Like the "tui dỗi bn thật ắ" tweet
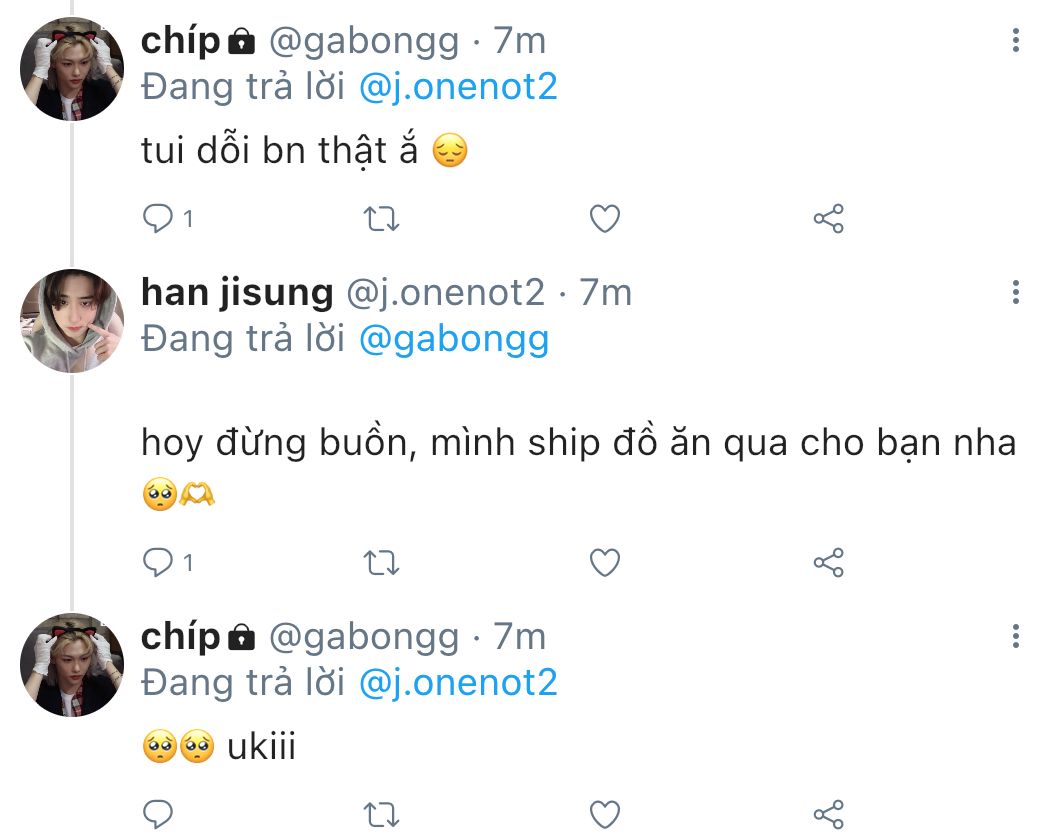Viewport: 1053px width, 839px height. pos(604,218)
